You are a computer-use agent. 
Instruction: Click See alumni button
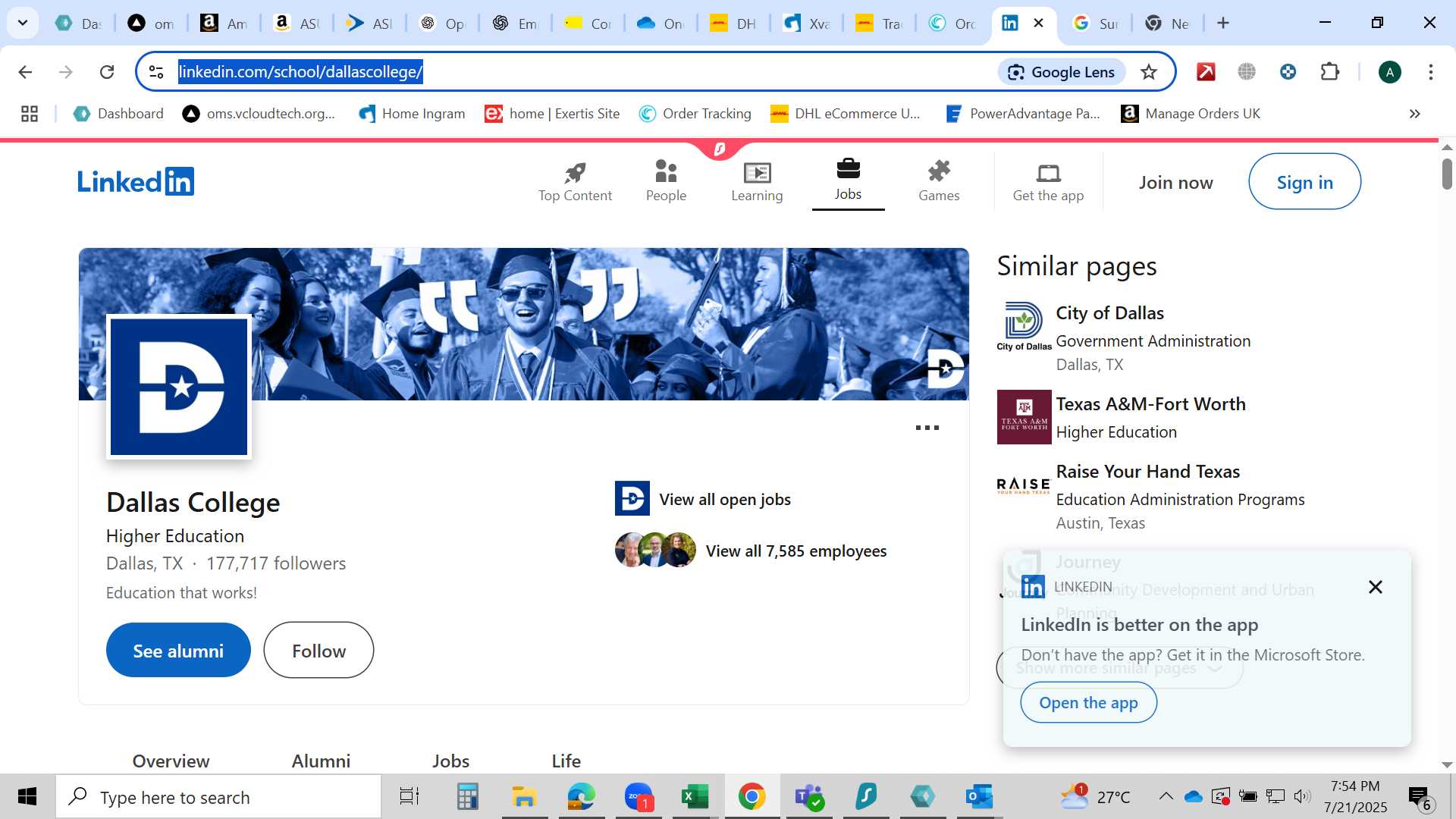coord(178,651)
